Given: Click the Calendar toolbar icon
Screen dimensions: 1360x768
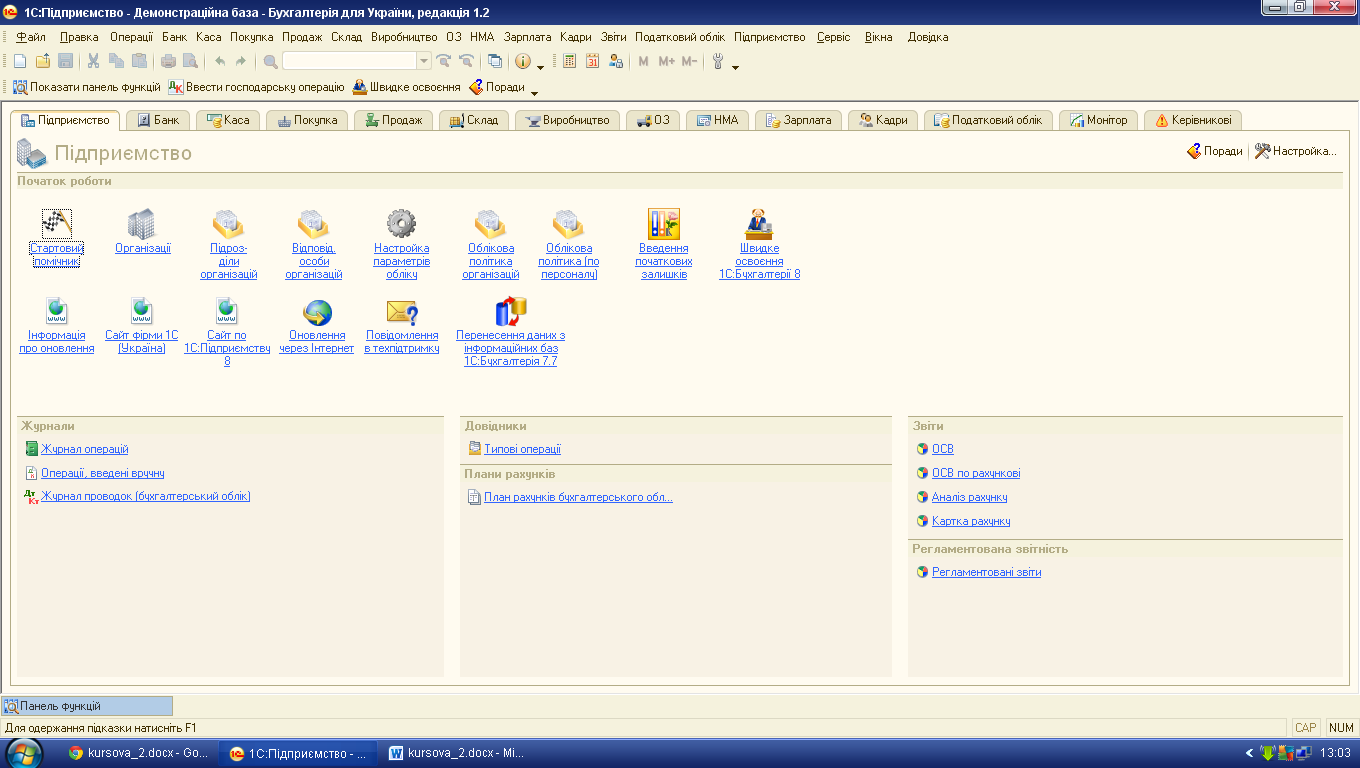Looking at the screenshot, I should coord(593,61).
